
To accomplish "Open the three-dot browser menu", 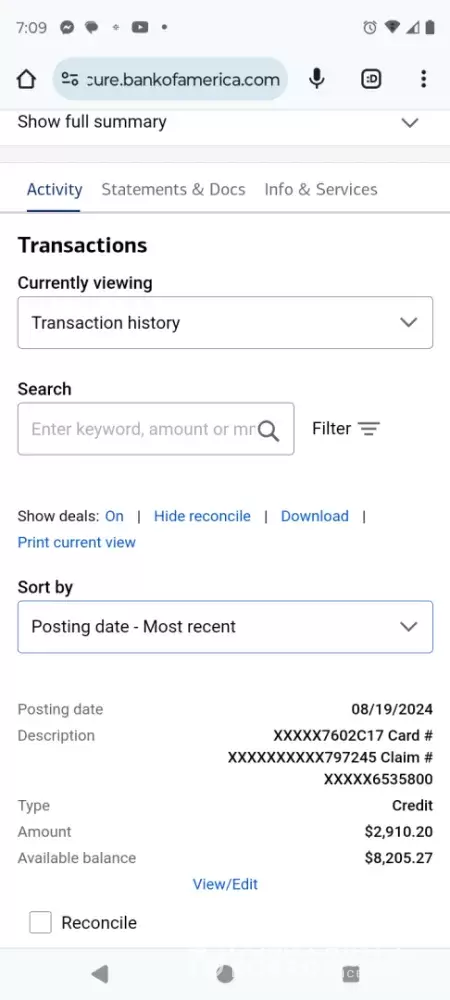I will [x=423, y=79].
